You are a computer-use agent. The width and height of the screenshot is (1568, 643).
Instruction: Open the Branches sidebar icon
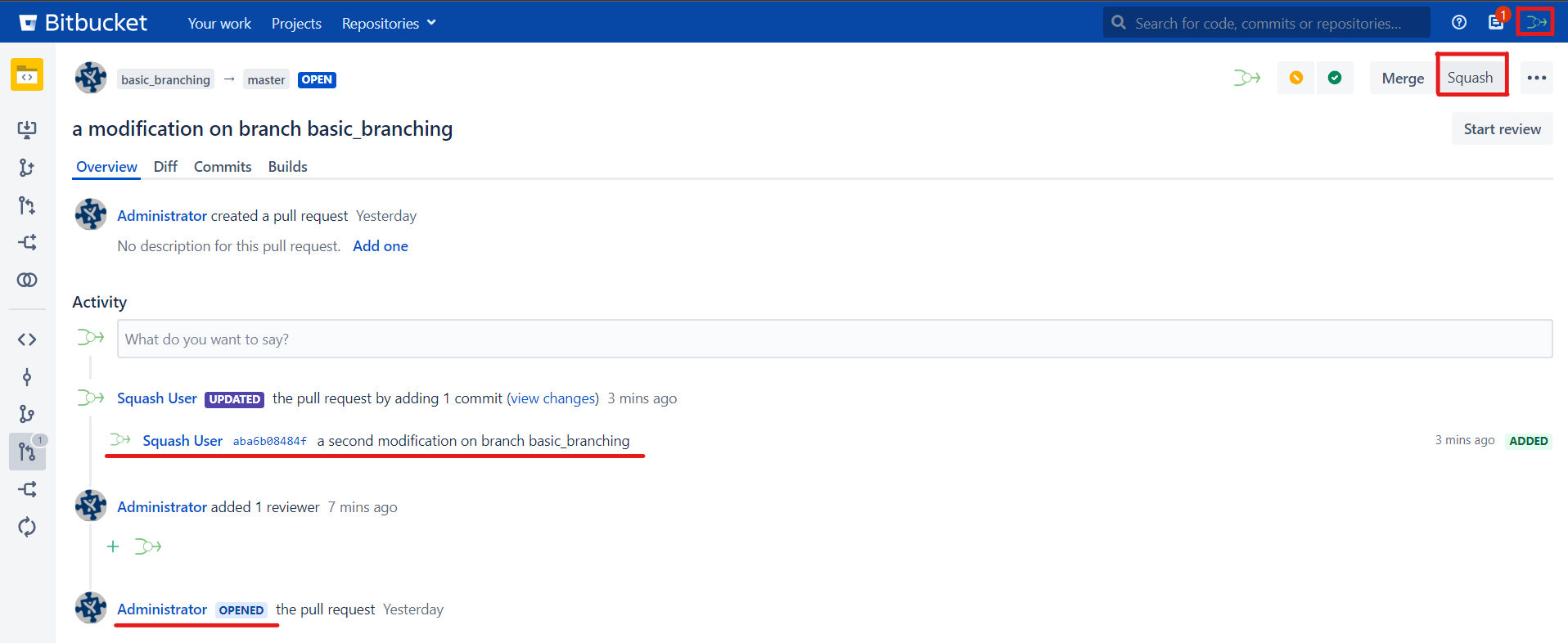[x=27, y=415]
